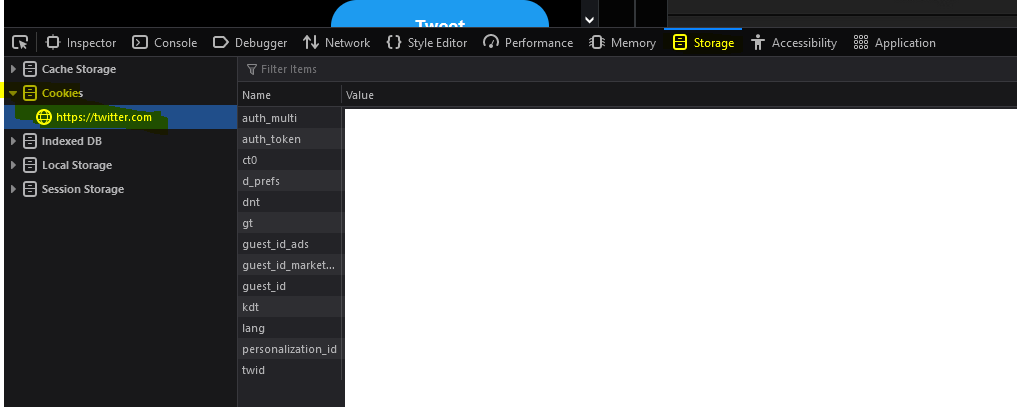Expand the Cache Storage tree node
Image resolution: width=1017 pixels, height=407 pixels.
pyautogui.click(x=13, y=69)
